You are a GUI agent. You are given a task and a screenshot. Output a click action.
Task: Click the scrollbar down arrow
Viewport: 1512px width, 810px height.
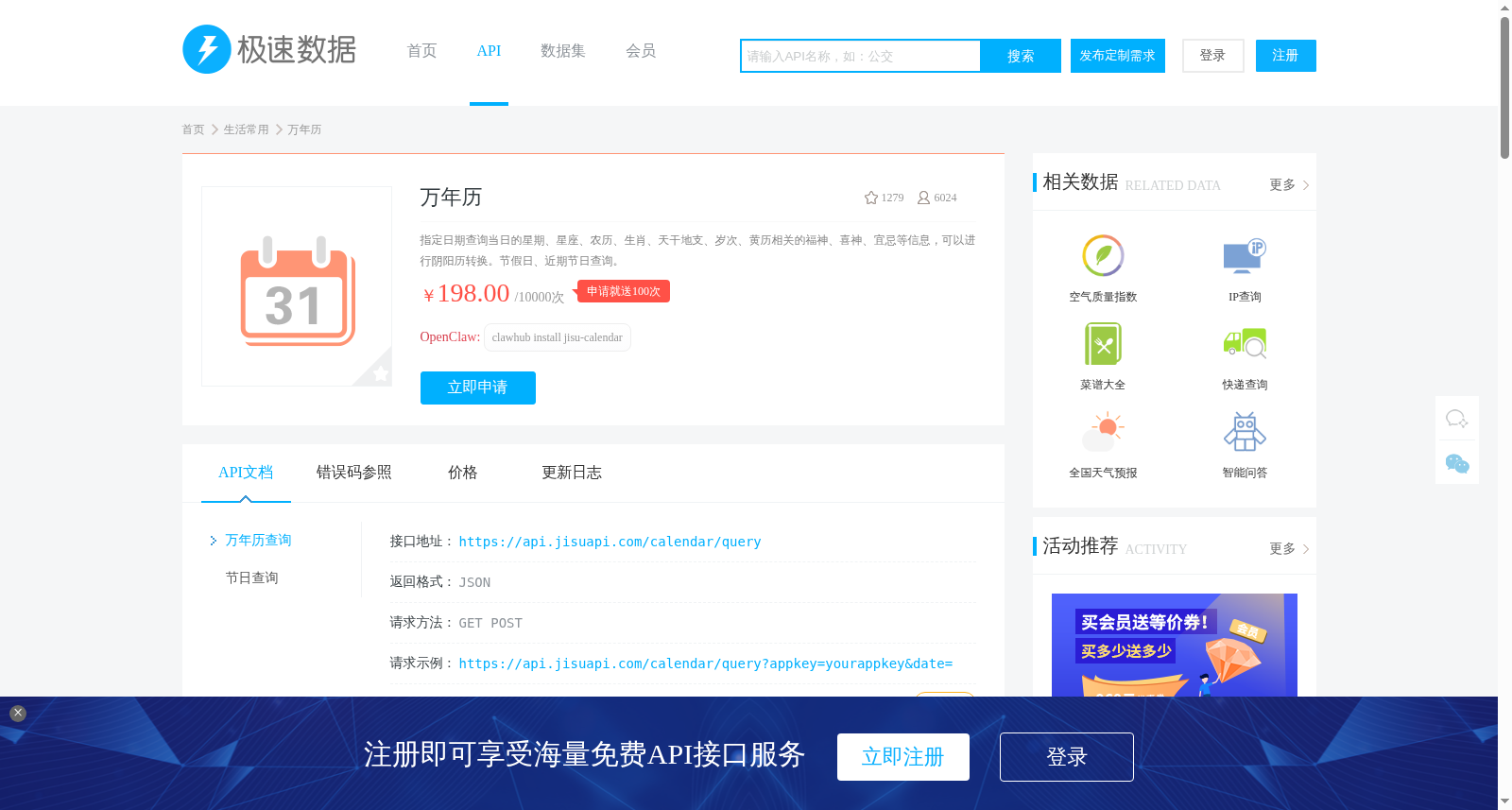(x=1504, y=801)
